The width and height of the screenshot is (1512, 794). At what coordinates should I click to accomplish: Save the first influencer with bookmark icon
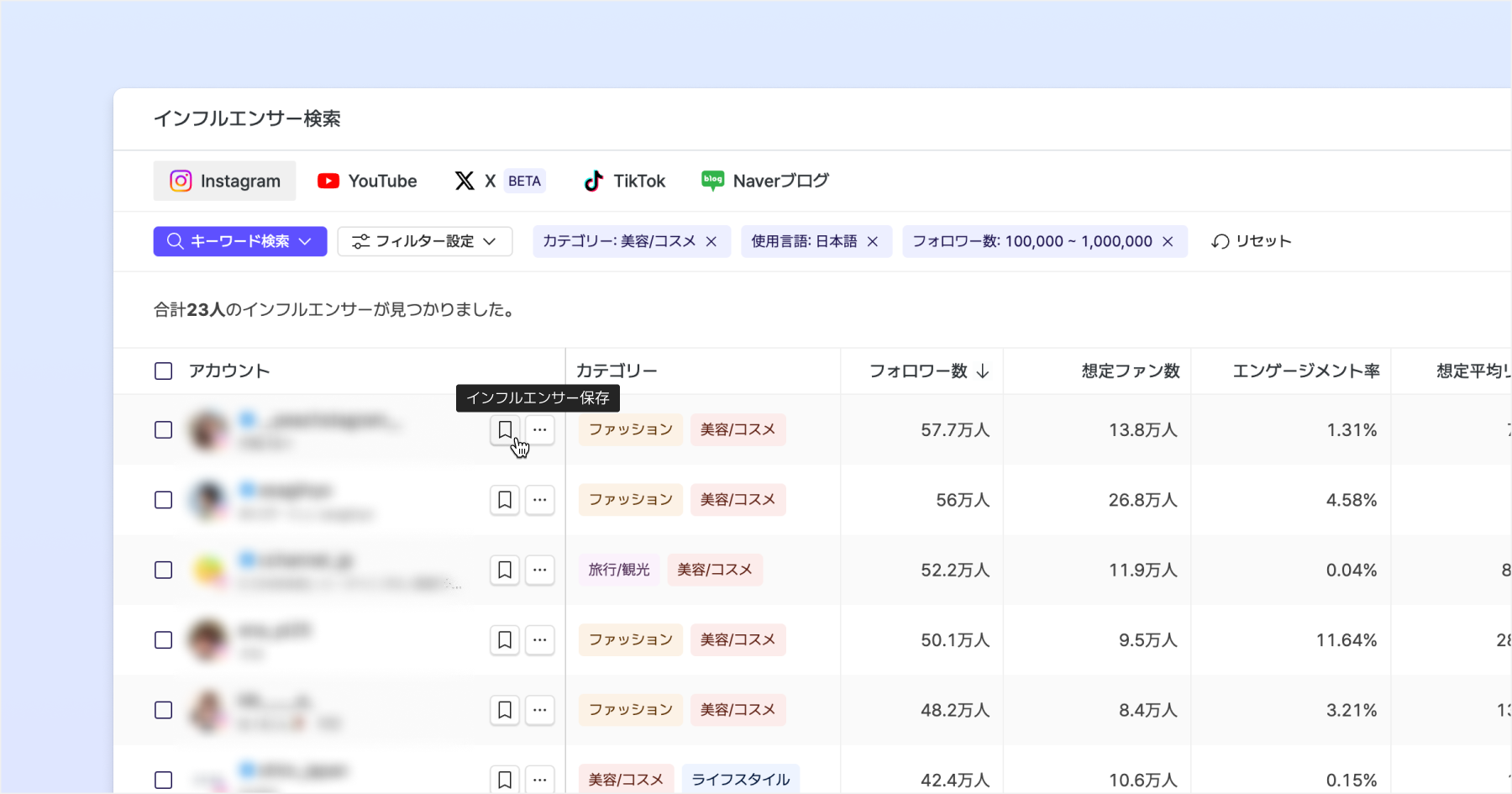point(505,429)
